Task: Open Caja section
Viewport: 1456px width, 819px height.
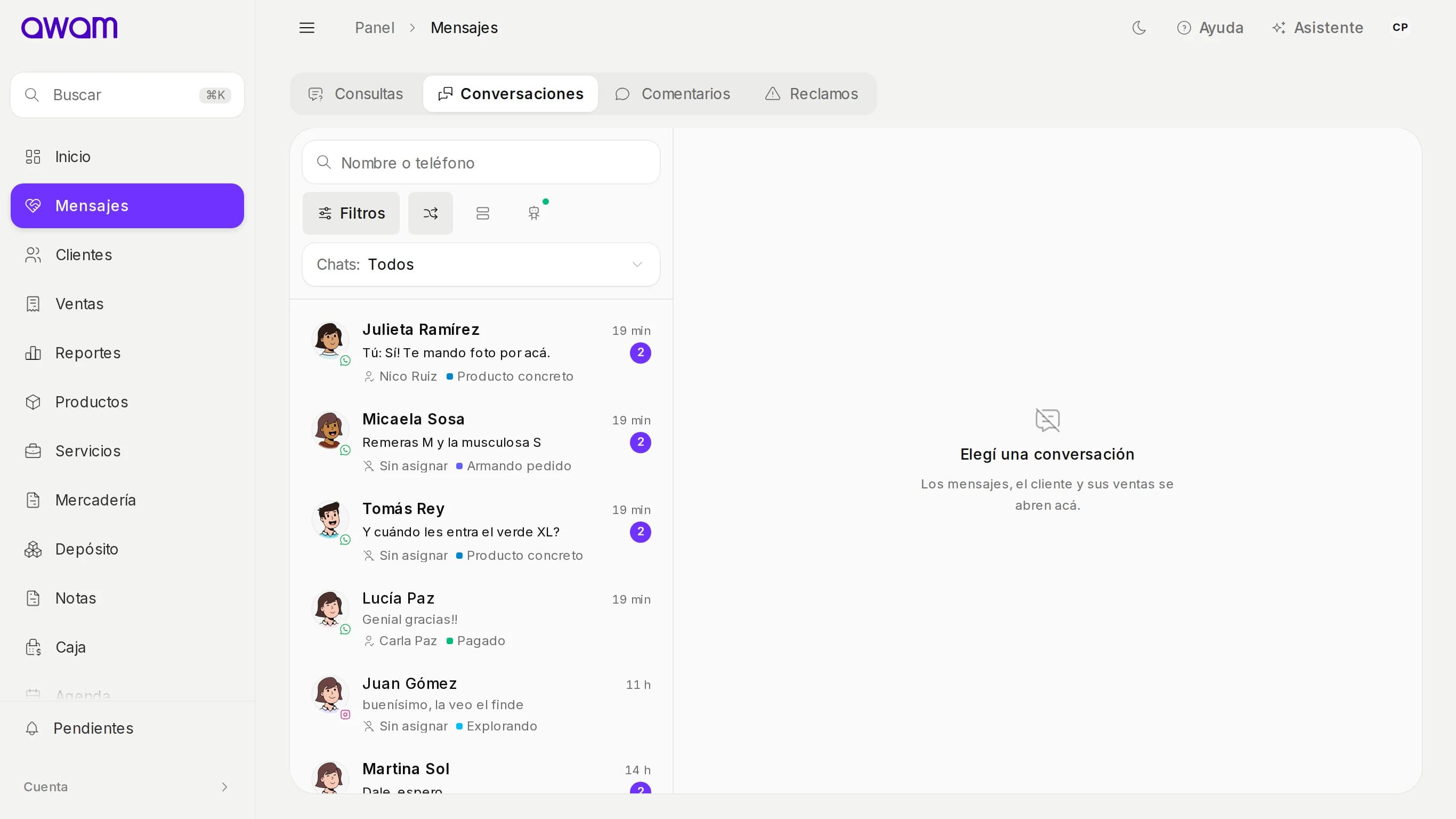Action: (127, 647)
